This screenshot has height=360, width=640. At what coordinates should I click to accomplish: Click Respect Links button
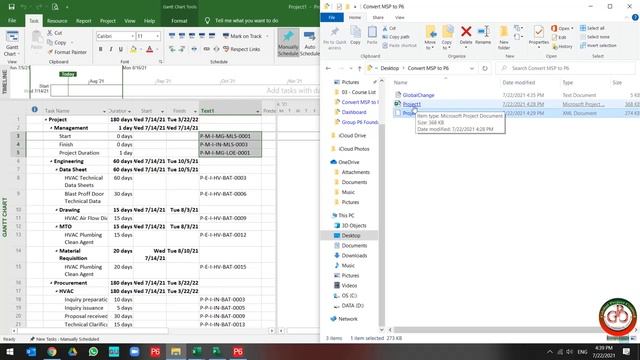[x=242, y=49]
